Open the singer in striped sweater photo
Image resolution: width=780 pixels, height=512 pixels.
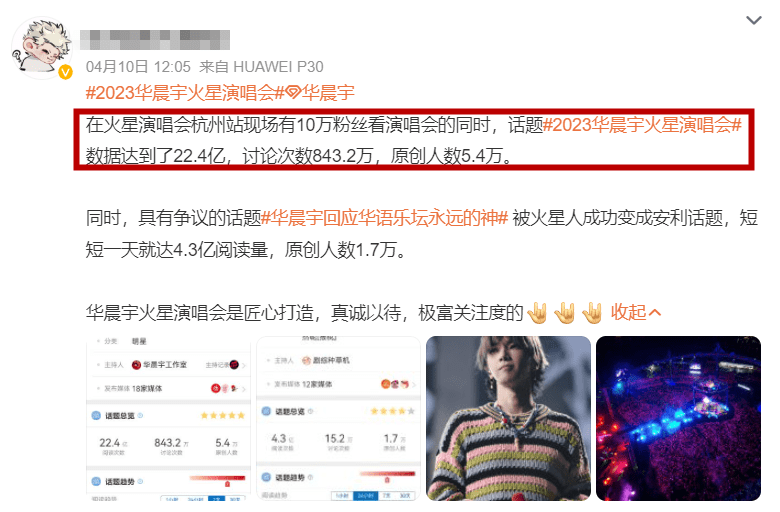[x=508, y=418]
